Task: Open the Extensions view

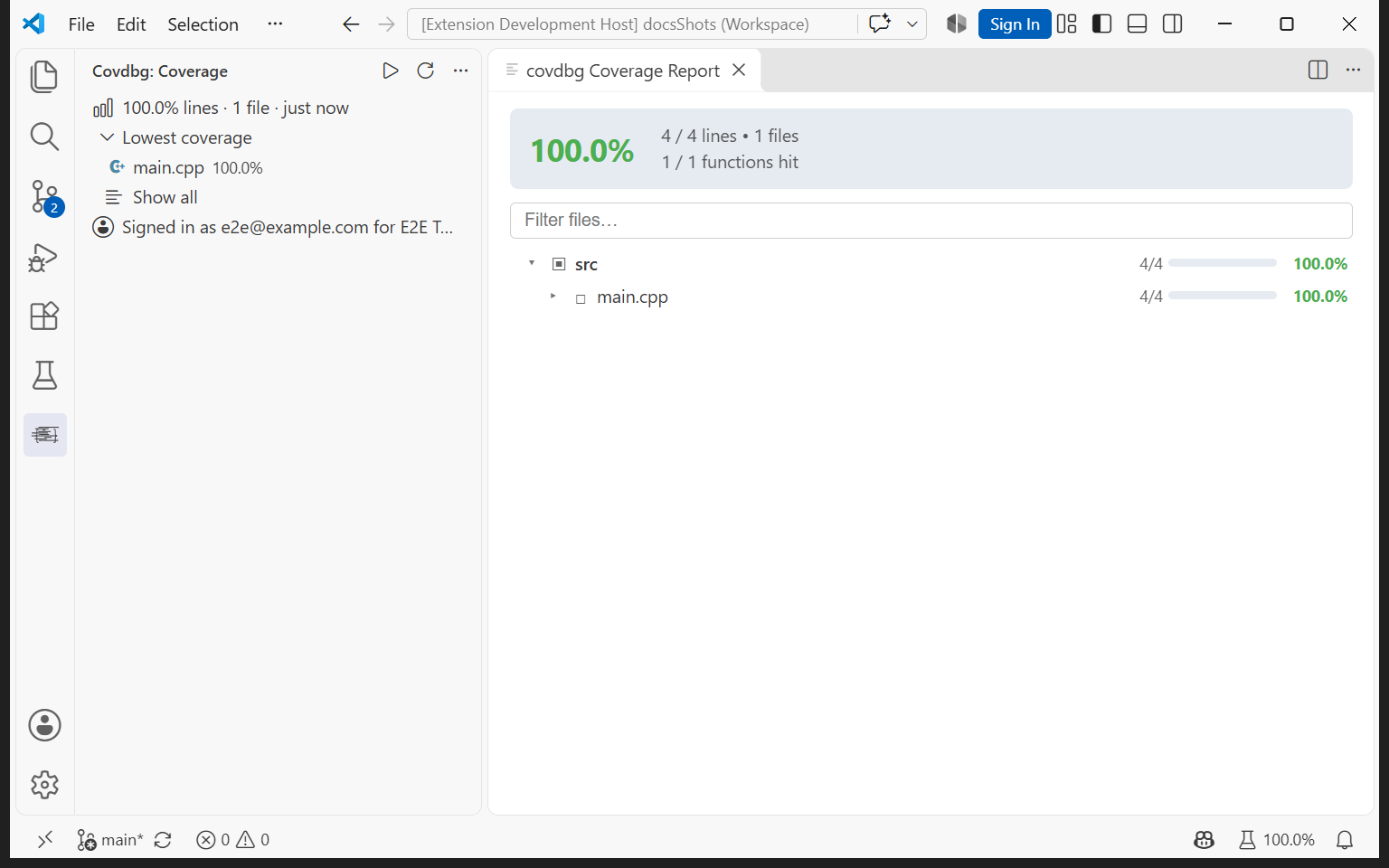Action: [44, 316]
